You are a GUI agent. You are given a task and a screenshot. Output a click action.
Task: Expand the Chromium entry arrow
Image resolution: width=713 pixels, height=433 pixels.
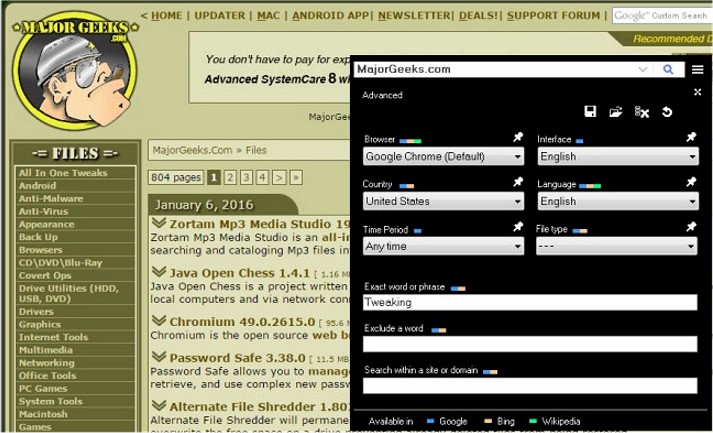tap(159, 321)
